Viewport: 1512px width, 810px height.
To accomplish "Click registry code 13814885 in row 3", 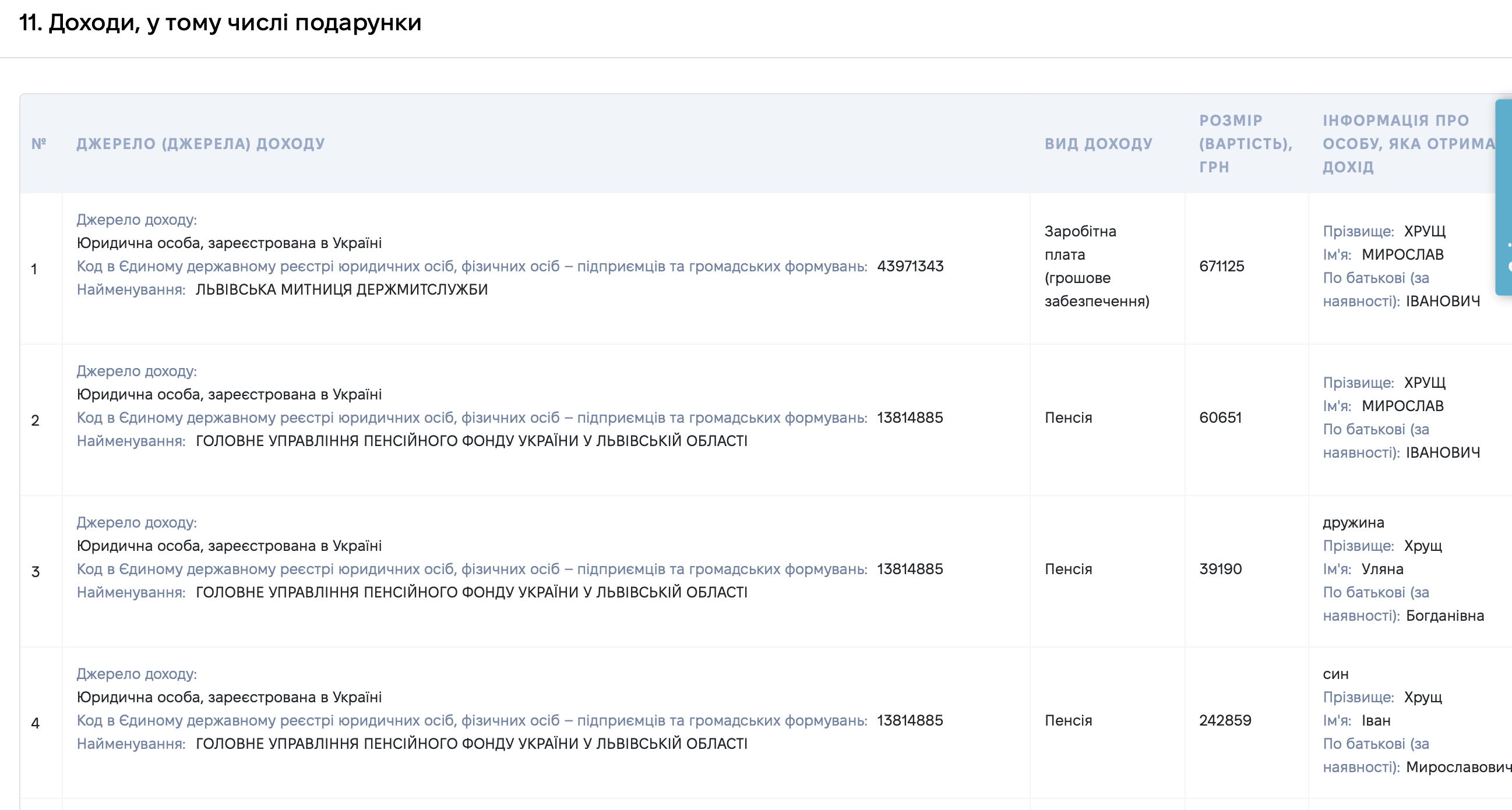I will tap(910, 569).
